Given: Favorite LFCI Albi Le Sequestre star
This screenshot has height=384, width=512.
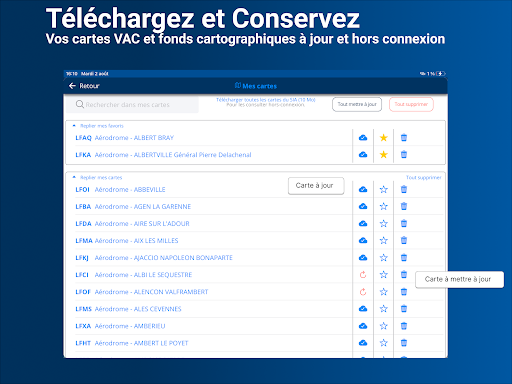Looking at the screenshot, I should (x=384, y=275).
